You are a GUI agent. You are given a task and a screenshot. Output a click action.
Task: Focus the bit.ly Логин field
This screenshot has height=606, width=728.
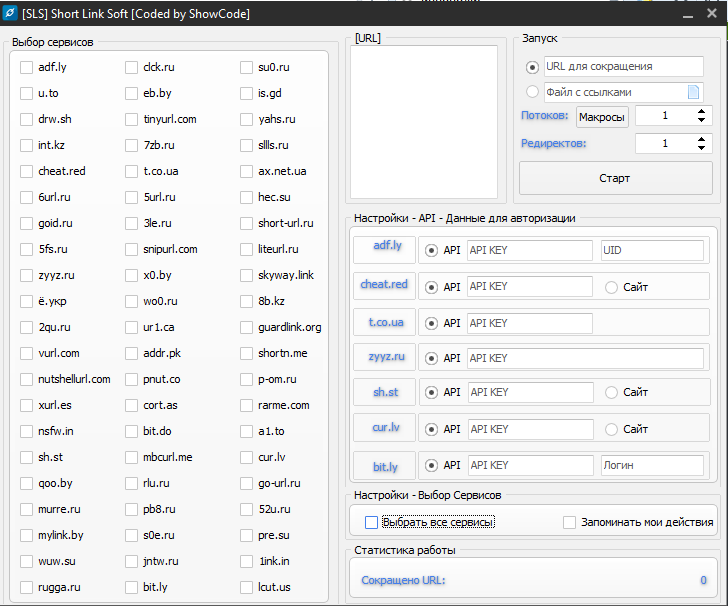(652, 465)
